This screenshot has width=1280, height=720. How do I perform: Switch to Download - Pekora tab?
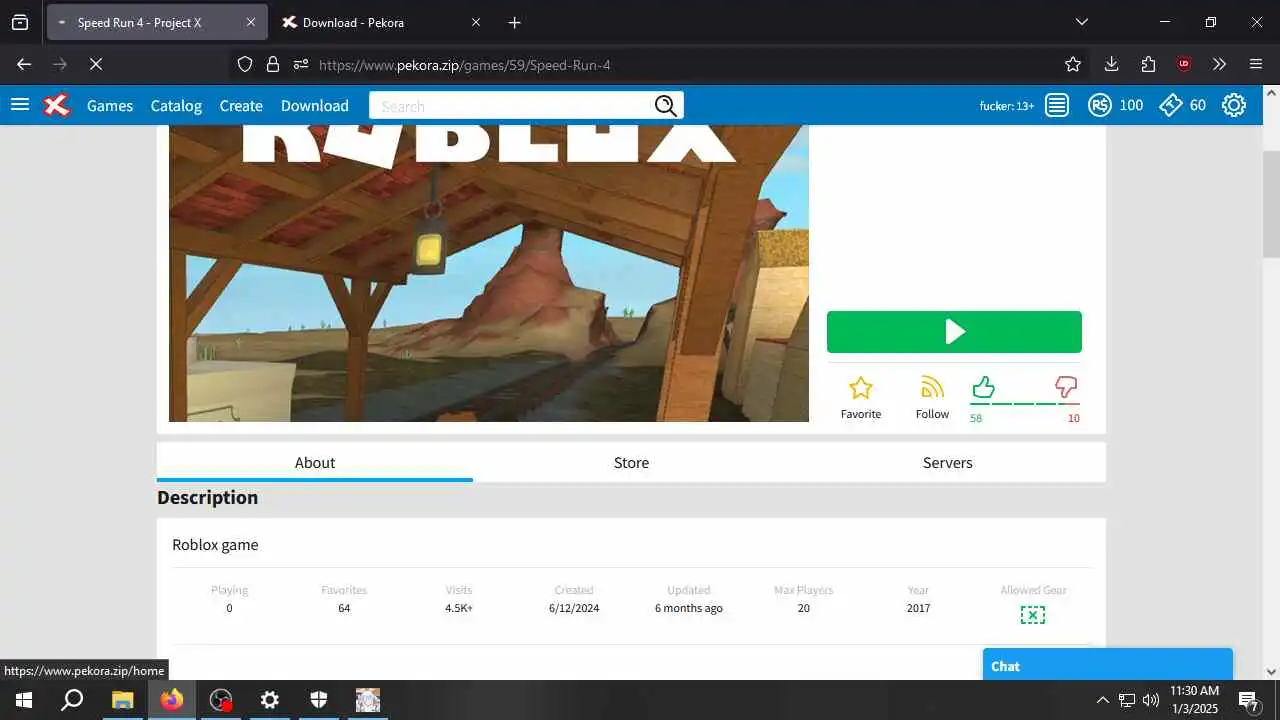point(381,22)
